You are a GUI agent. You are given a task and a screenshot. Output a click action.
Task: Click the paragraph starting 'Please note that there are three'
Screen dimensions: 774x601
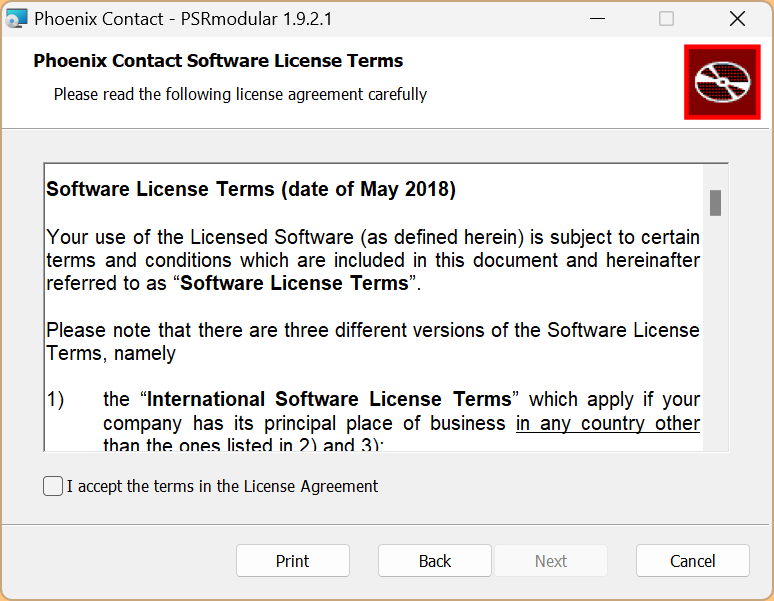373,341
